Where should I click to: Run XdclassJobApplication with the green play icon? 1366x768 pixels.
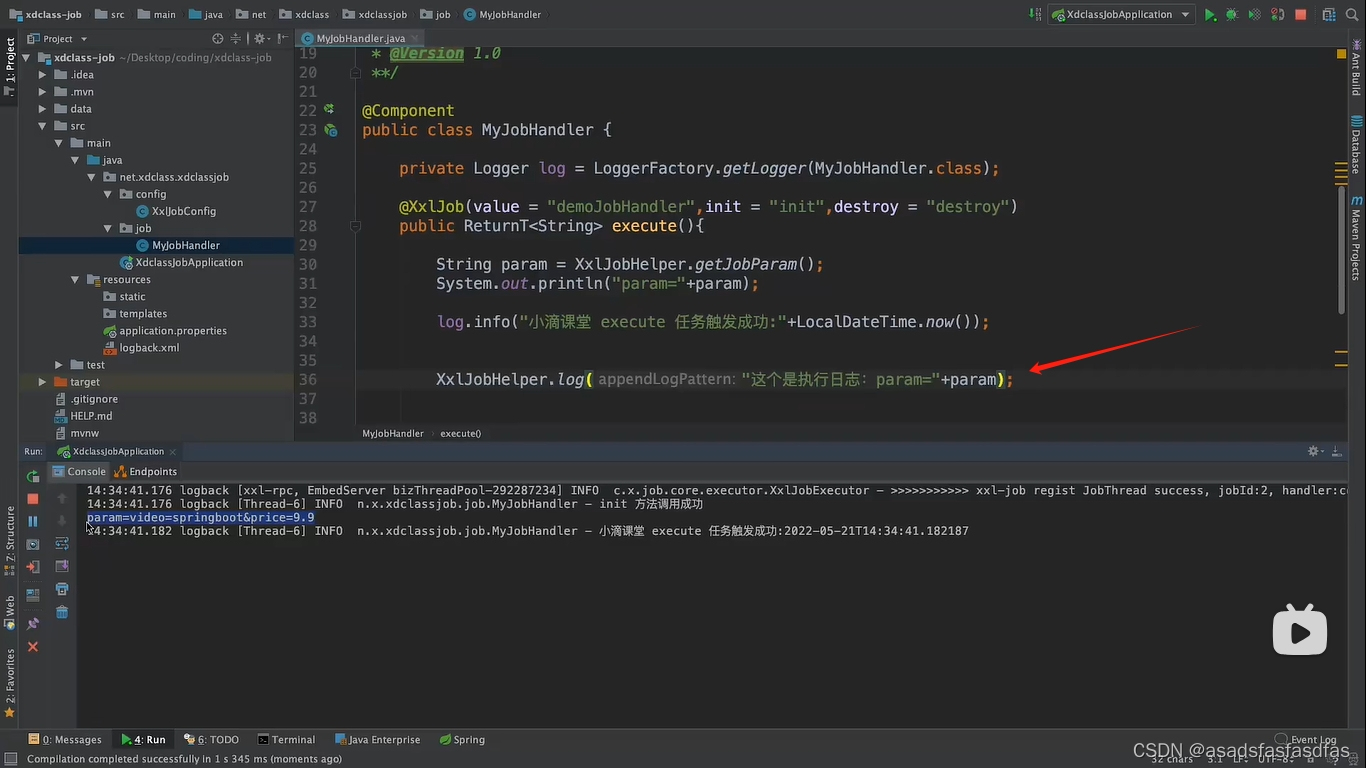point(1210,15)
